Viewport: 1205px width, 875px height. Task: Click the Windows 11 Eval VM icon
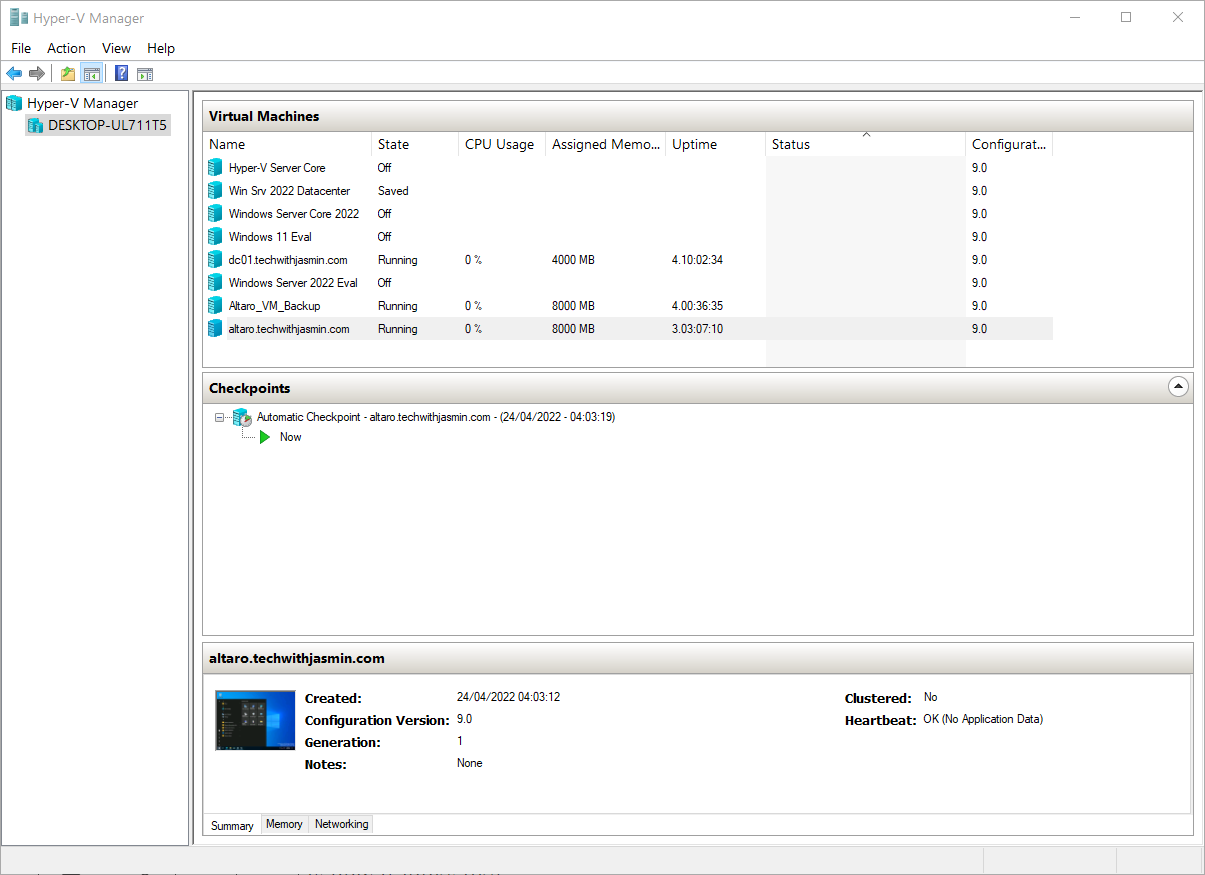215,237
